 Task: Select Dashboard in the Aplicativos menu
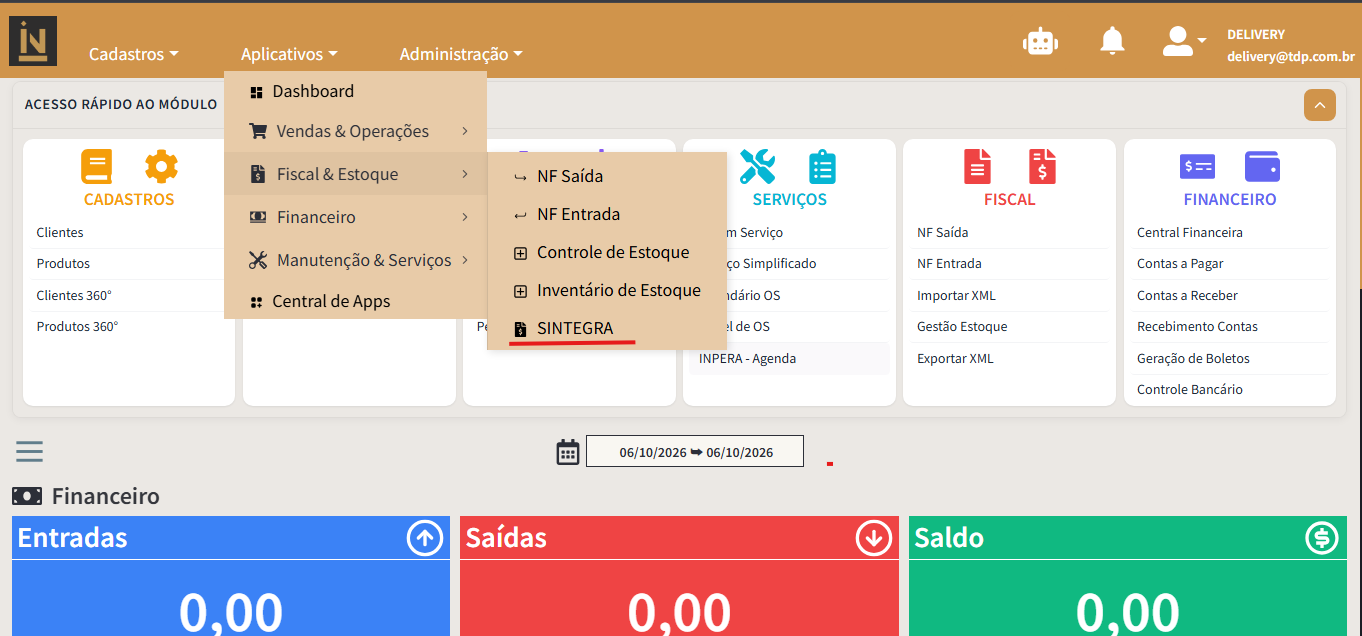click(x=355, y=91)
